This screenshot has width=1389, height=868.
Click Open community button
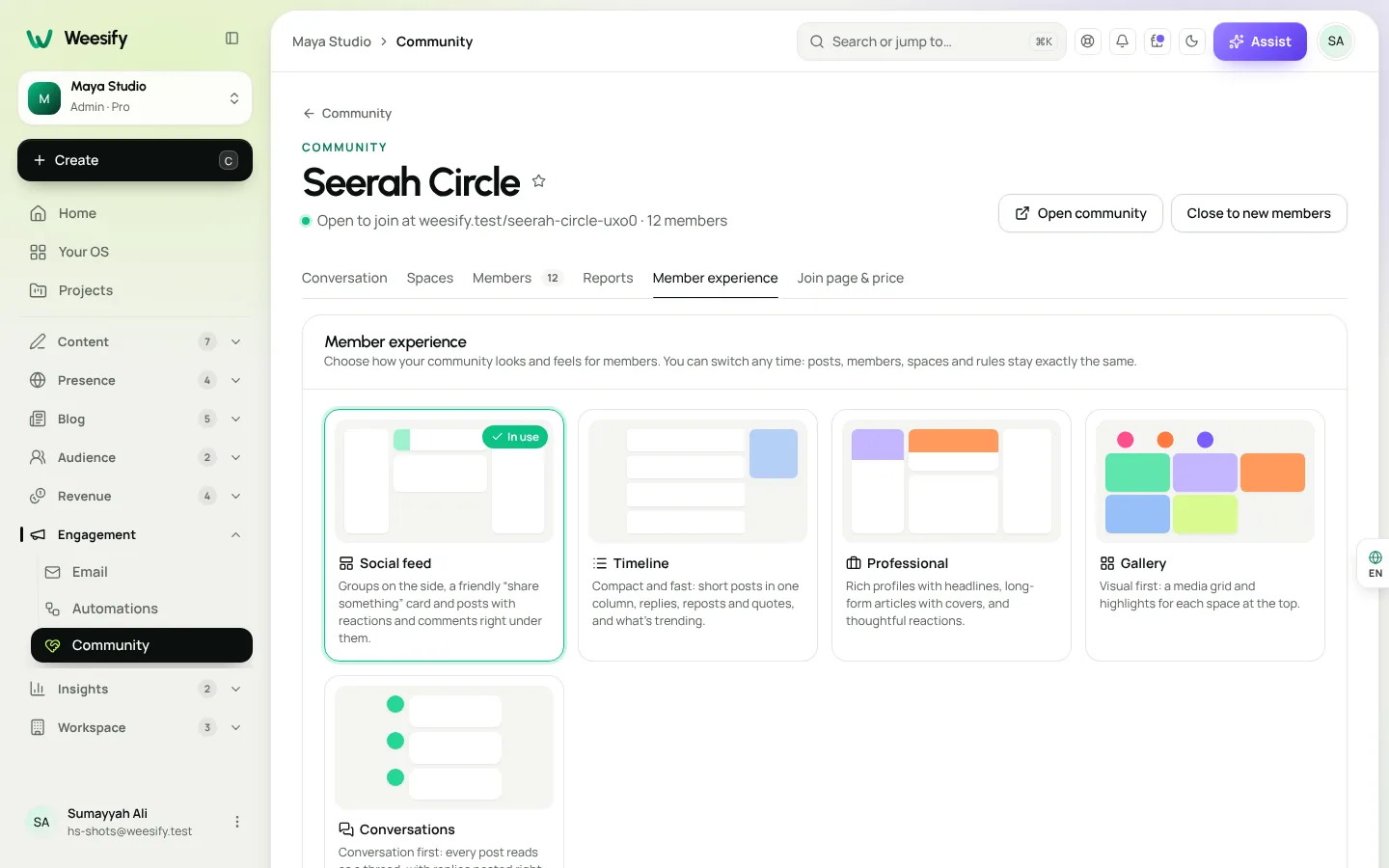(x=1080, y=213)
